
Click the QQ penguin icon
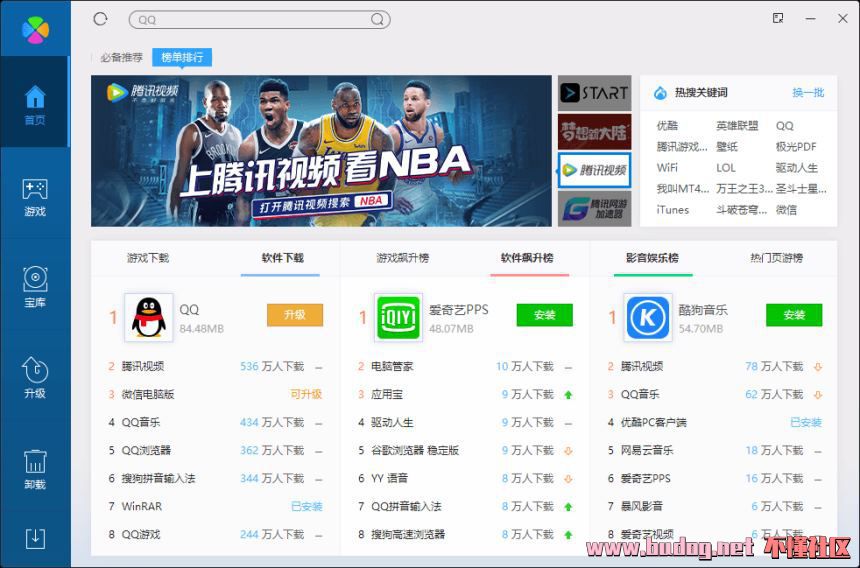pyautogui.click(x=149, y=317)
